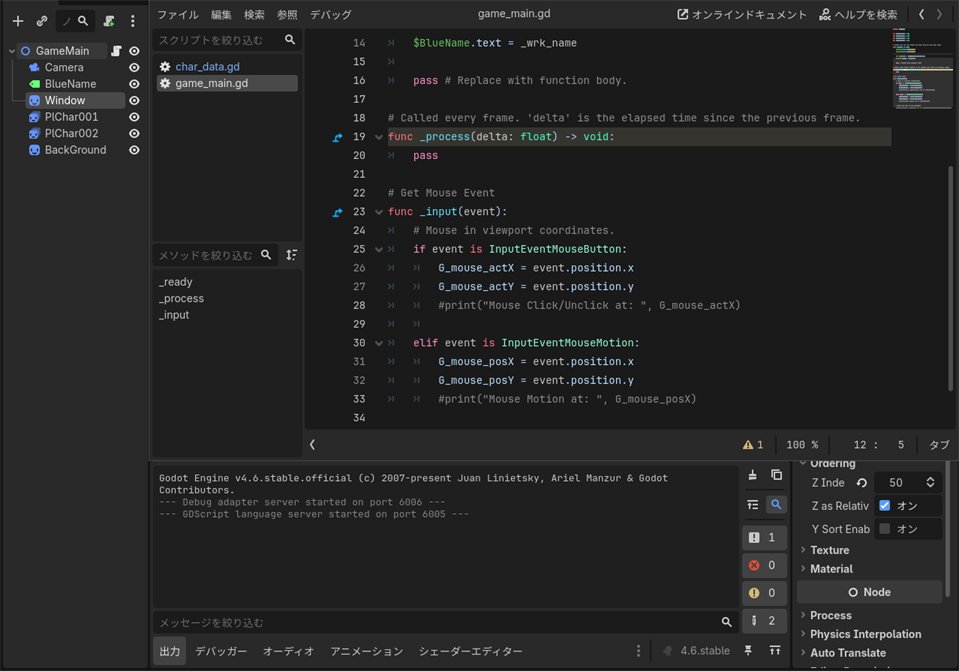Image resolution: width=959 pixels, height=671 pixels.
Task: Click the attach script icon in scene toolbar
Action: [109, 21]
